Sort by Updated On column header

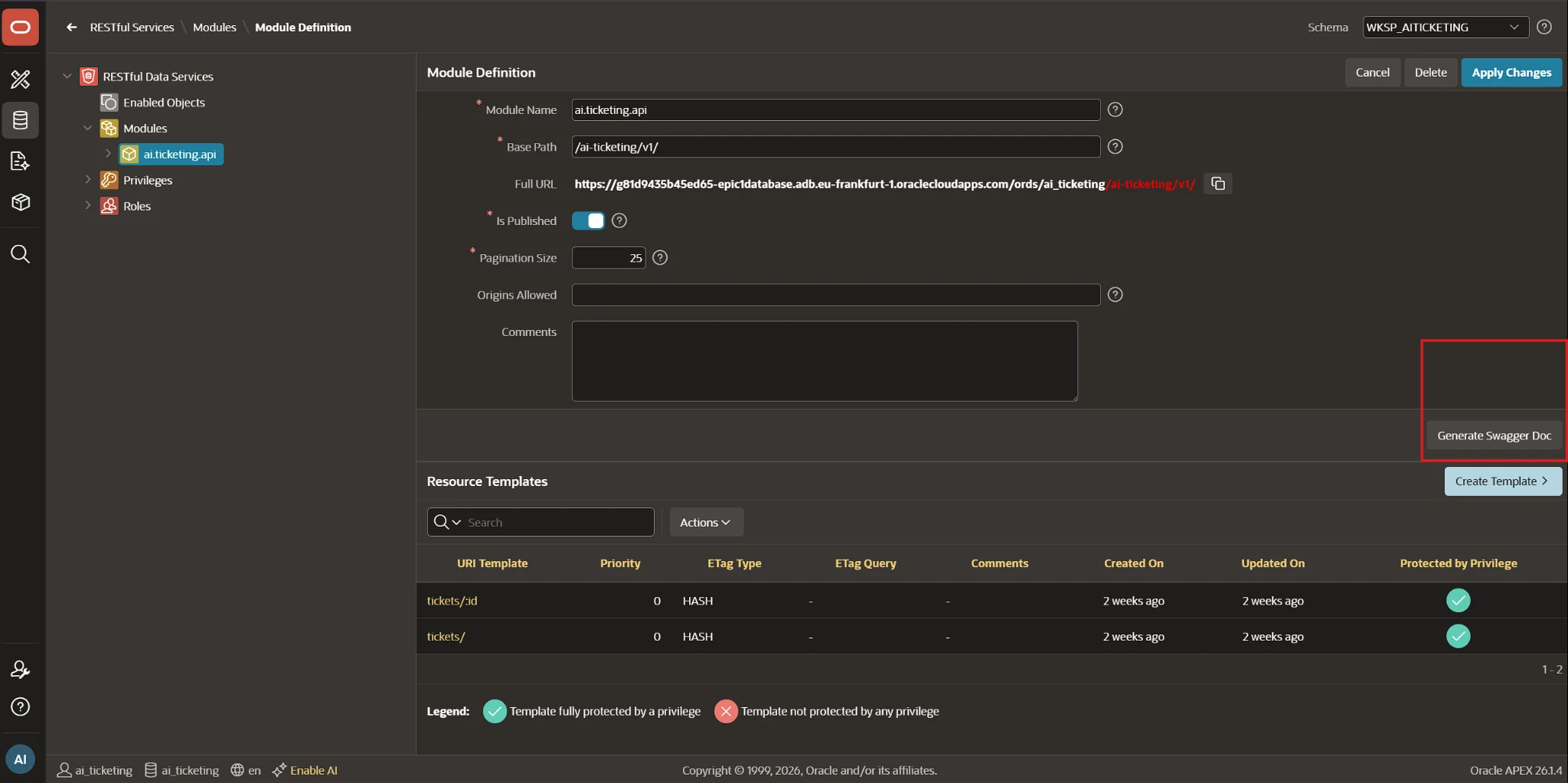[x=1273, y=563]
